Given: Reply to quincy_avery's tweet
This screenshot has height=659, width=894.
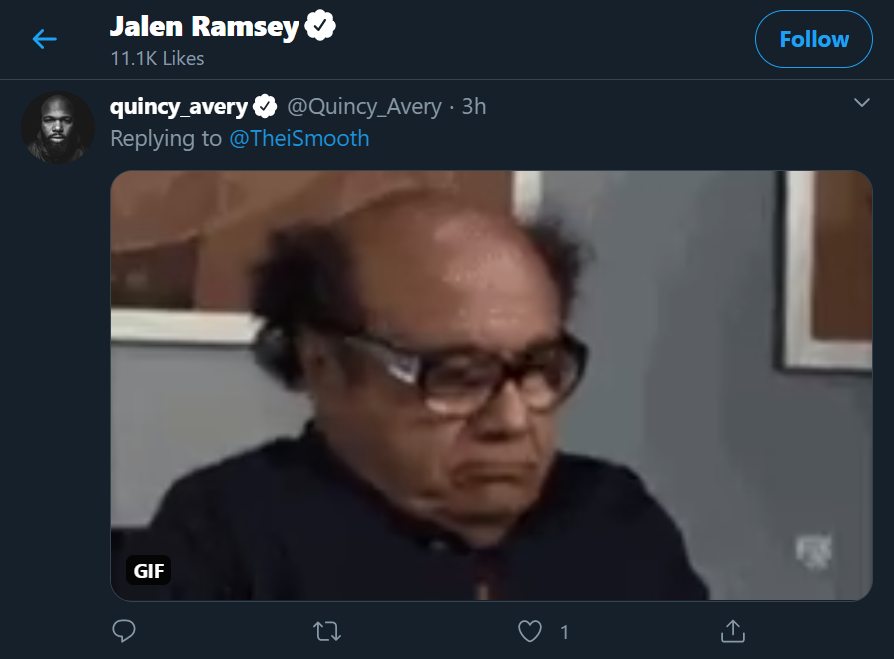Looking at the screenshot, I should pos(124,631).
